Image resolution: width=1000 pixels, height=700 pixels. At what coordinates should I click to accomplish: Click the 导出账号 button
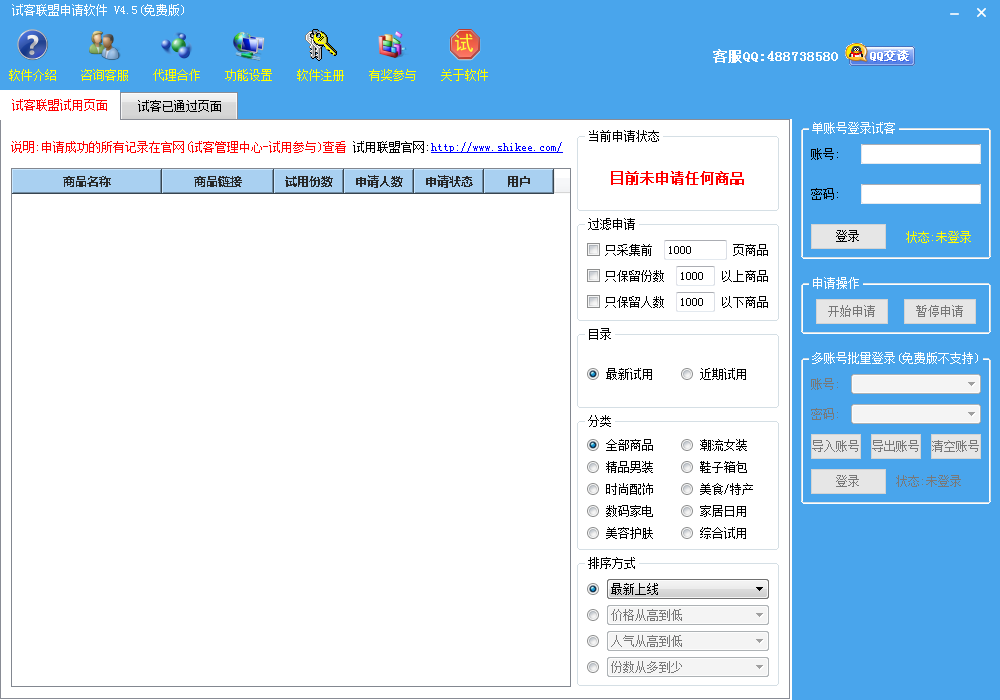895,446
